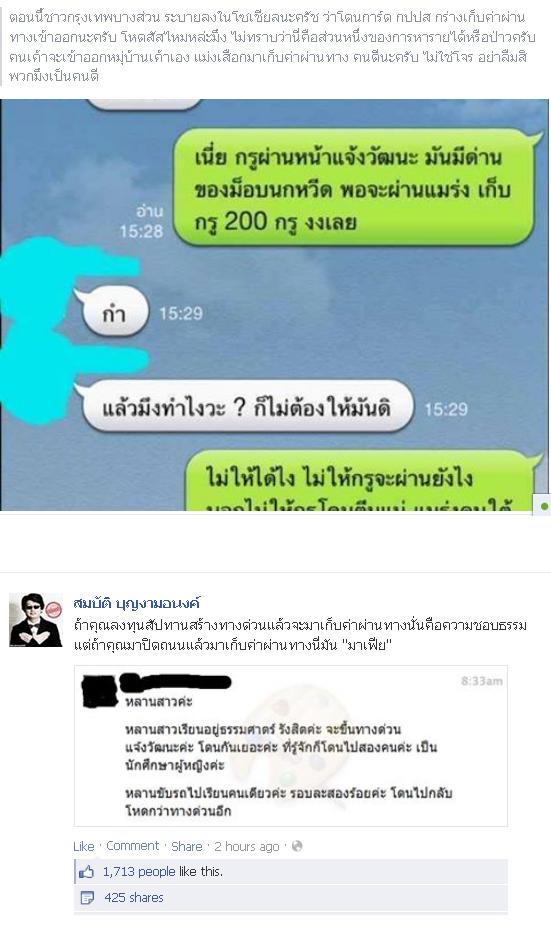This screenshot has width=551, height=927.
Task: Click the thumbs-up icon beside 1,713
Action: pyautogui.click(x=87, y=871)
